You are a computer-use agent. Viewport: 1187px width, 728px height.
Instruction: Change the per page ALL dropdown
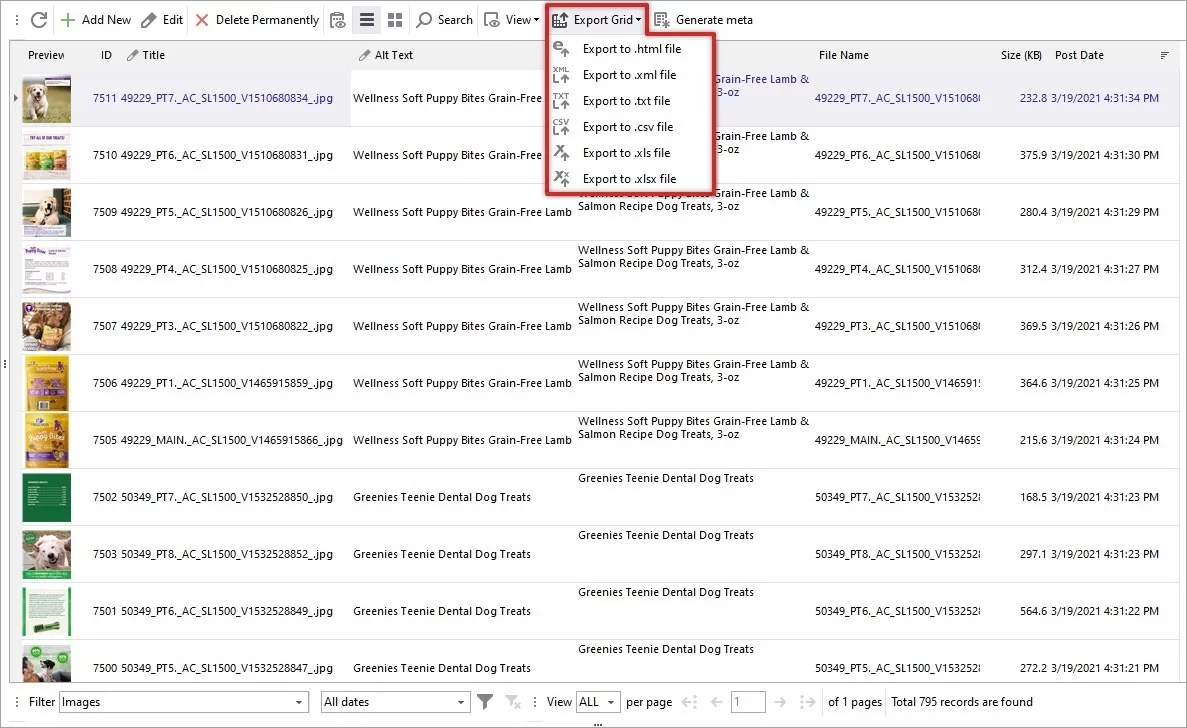coord(597,701)
